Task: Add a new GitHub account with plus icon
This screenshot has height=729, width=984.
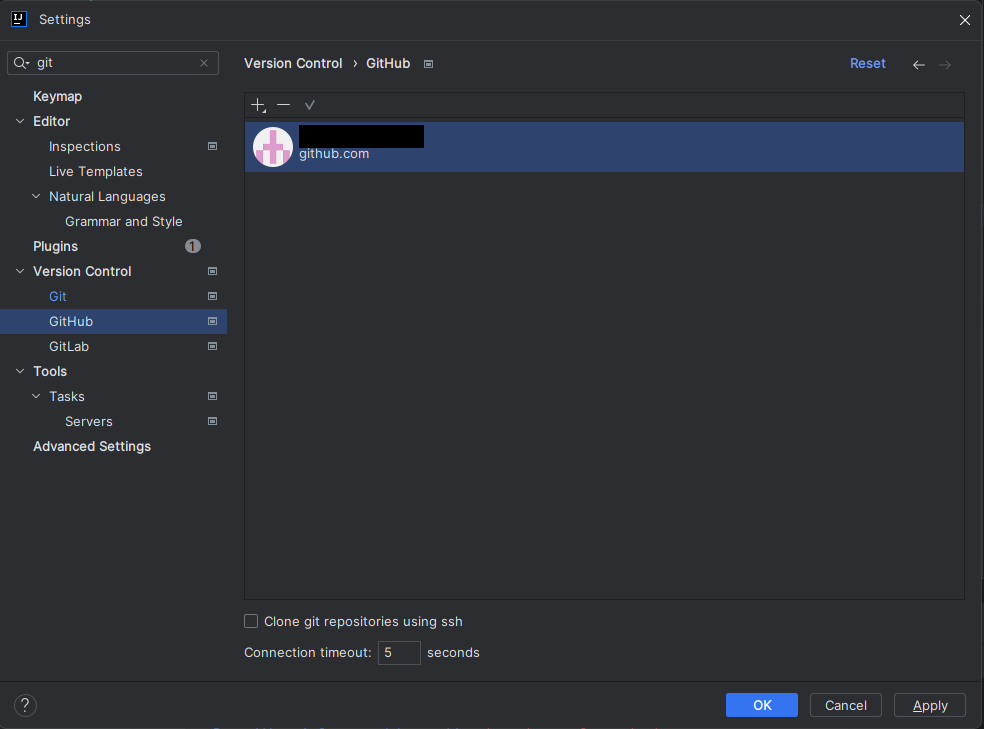Action: pyautogui.click(x=258, y=105)
